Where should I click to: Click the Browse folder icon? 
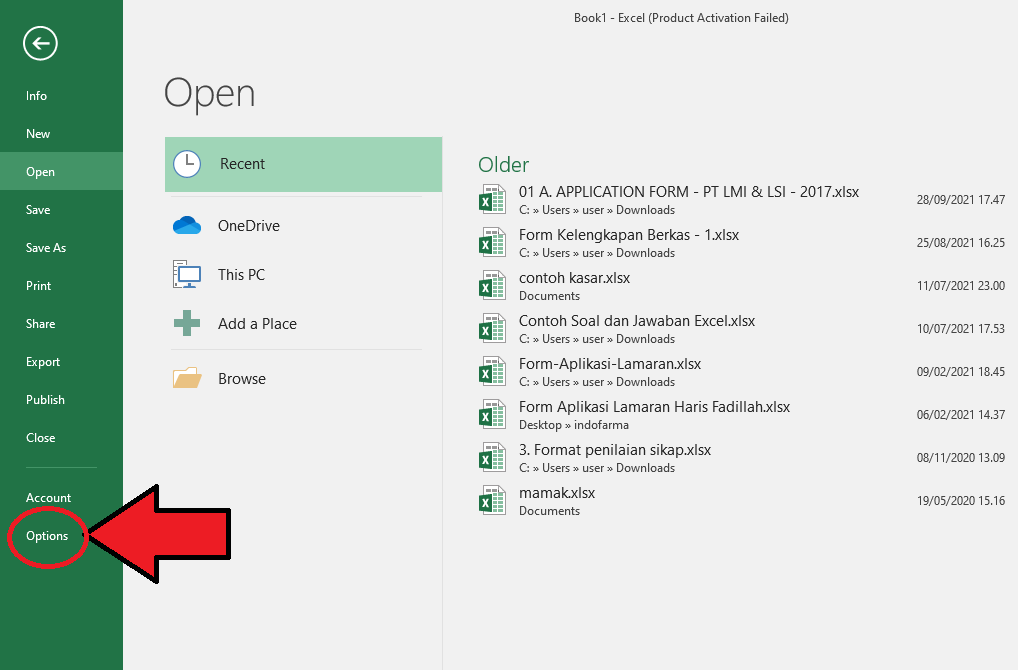point(186,378)
